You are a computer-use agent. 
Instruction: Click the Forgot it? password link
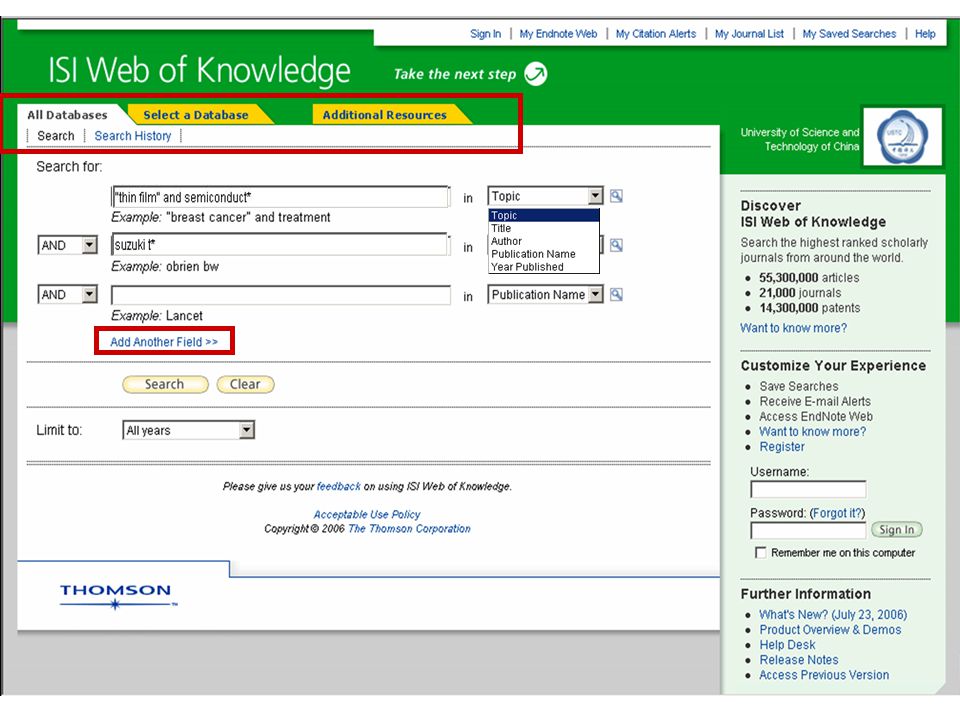[x=837, y=513]
